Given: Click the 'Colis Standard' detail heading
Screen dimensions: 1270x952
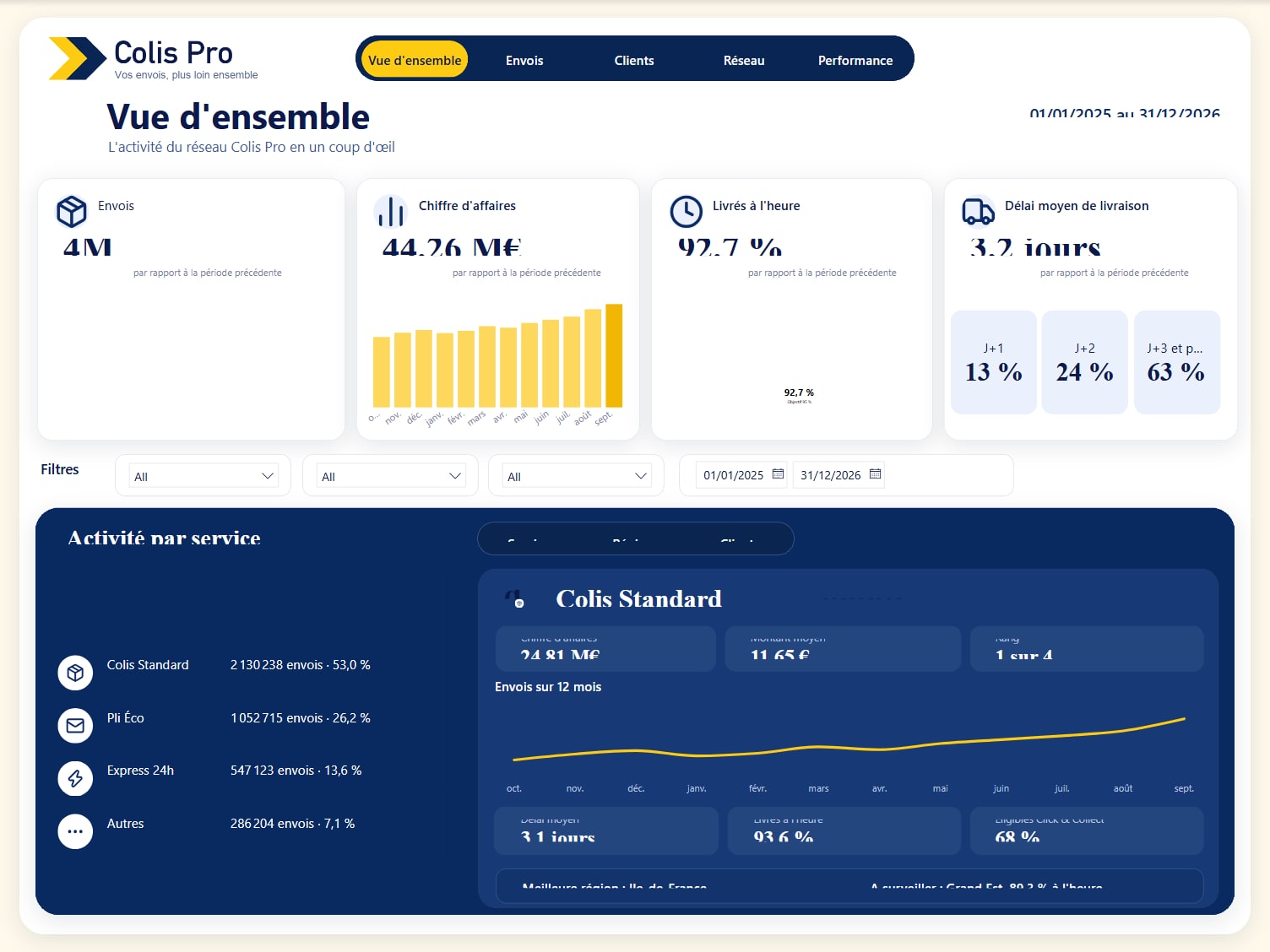Looking at the screenshot, I should click(638, 598).
